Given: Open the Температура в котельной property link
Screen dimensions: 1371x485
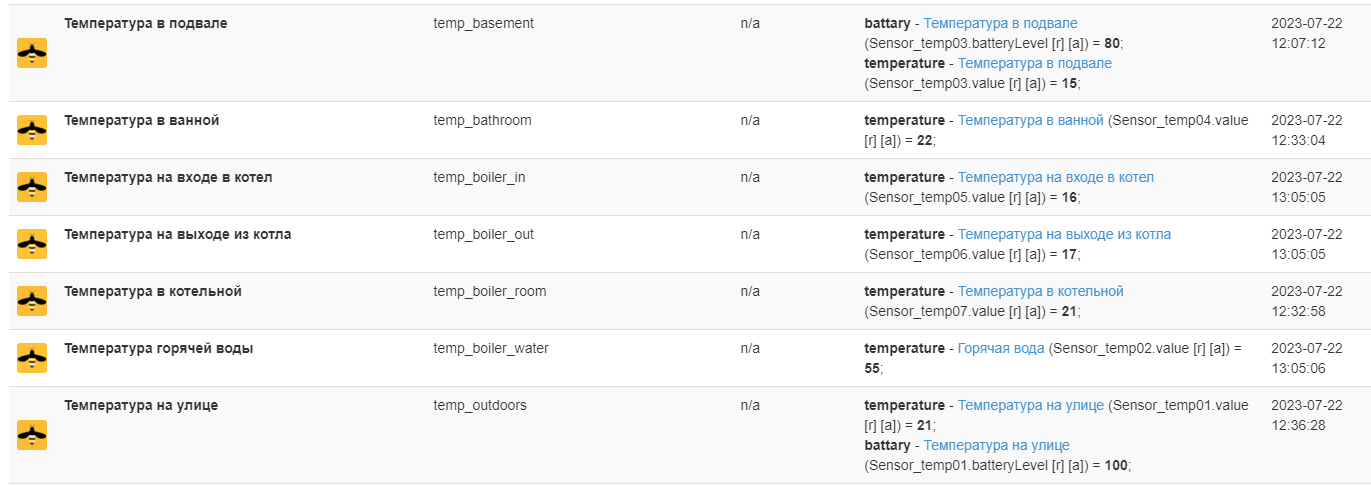Looking at the screenshot, I should click(1040, 291).
